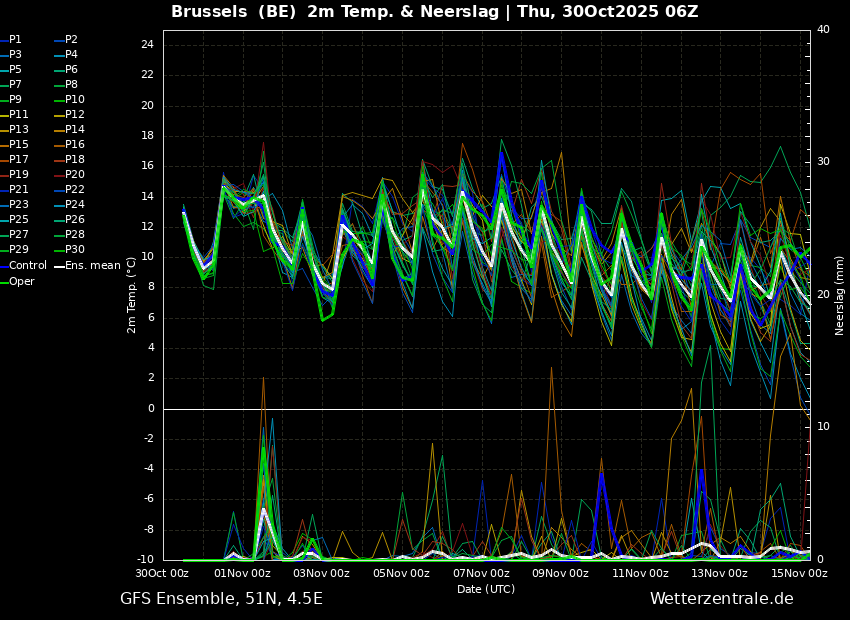
Task: Click the 40 precipitation axis value
Action: pos(823,29)
